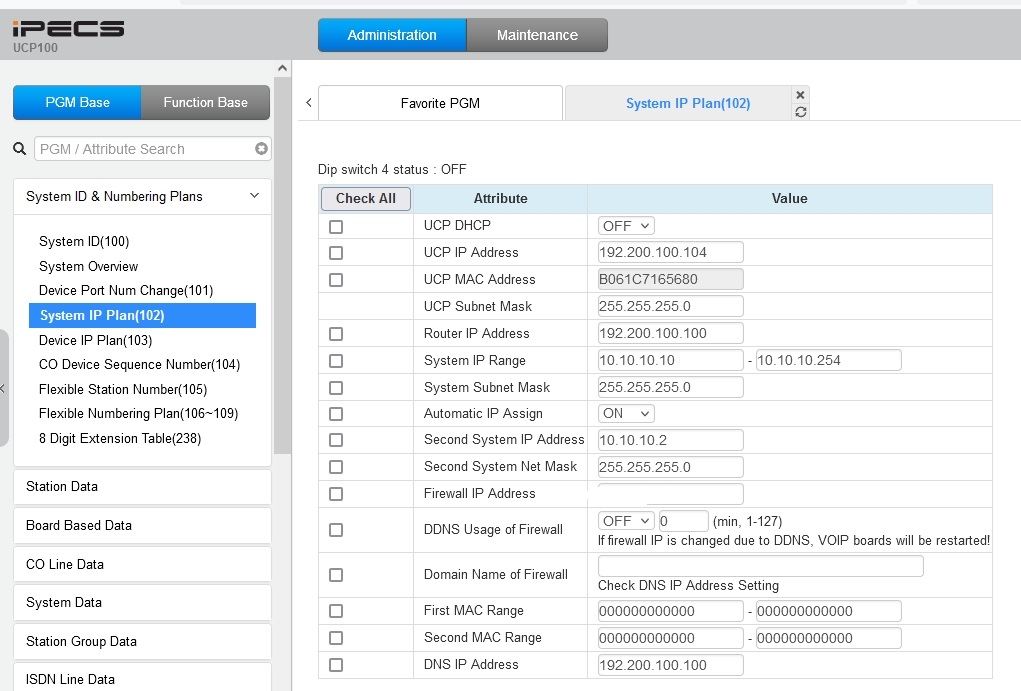
Task: Click the UCP IP Address field
Action: [670, 253]
